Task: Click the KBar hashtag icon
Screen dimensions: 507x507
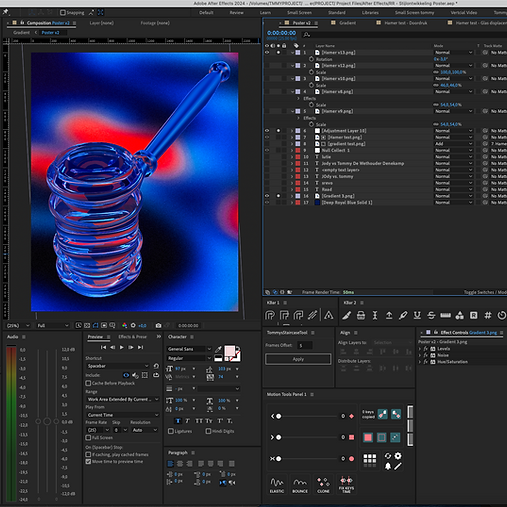Action: [488, 315]
